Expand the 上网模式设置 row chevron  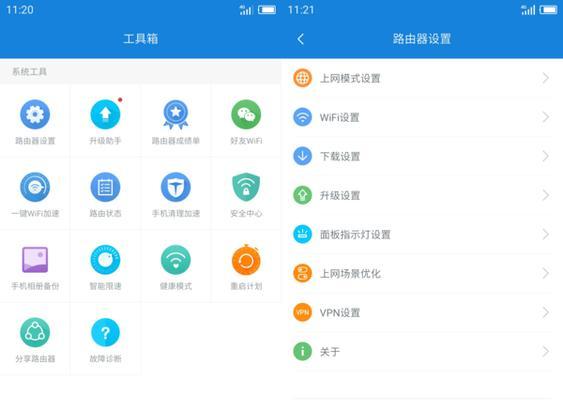coord(546,78)
